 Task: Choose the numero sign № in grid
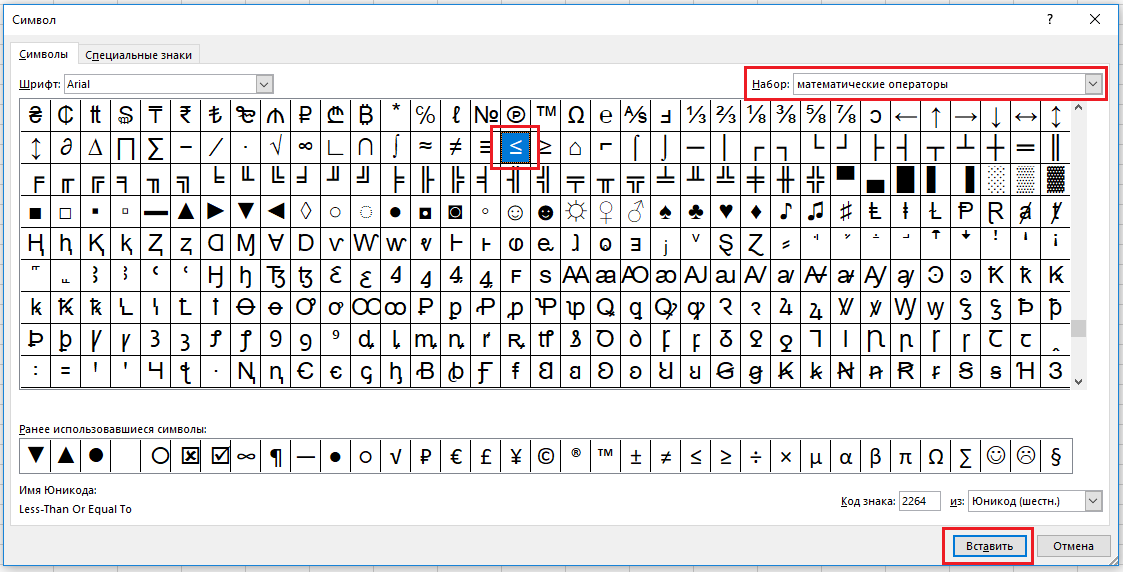click(x=486, y=115)
